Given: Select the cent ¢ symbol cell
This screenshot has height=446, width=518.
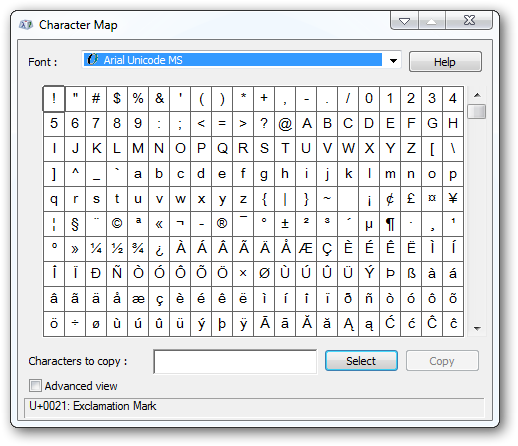Looking at the screenshot, I should pyautogui.click(x=390, y=199).
